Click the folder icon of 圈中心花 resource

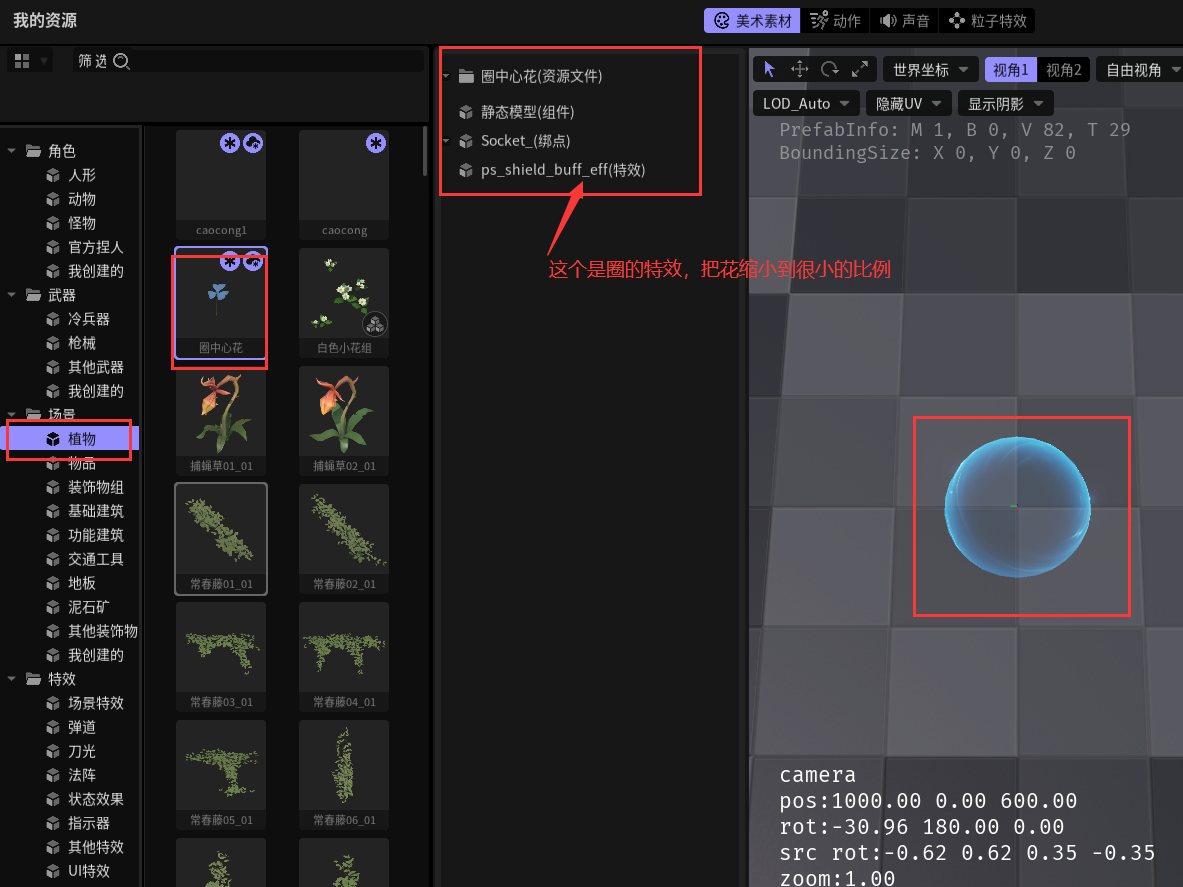(466, 76)
